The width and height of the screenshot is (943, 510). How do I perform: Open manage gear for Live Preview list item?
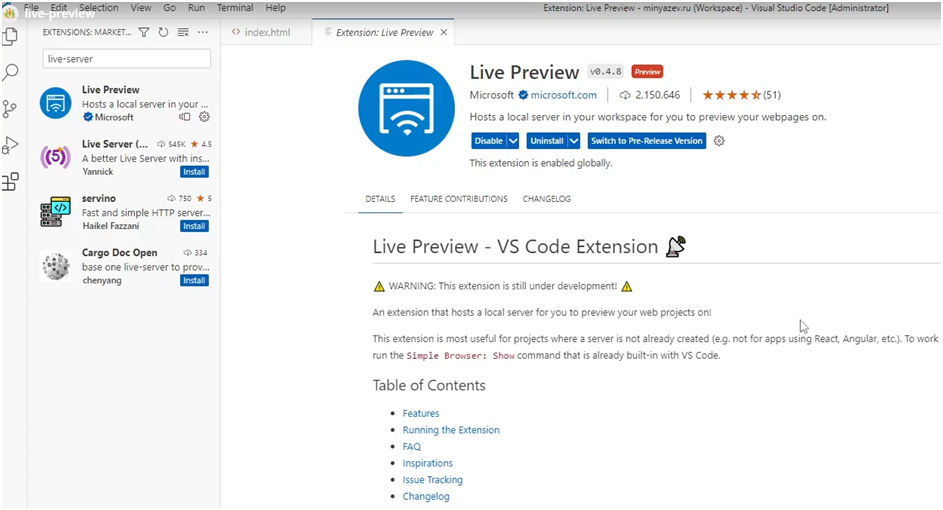click(x=204, y=117)
